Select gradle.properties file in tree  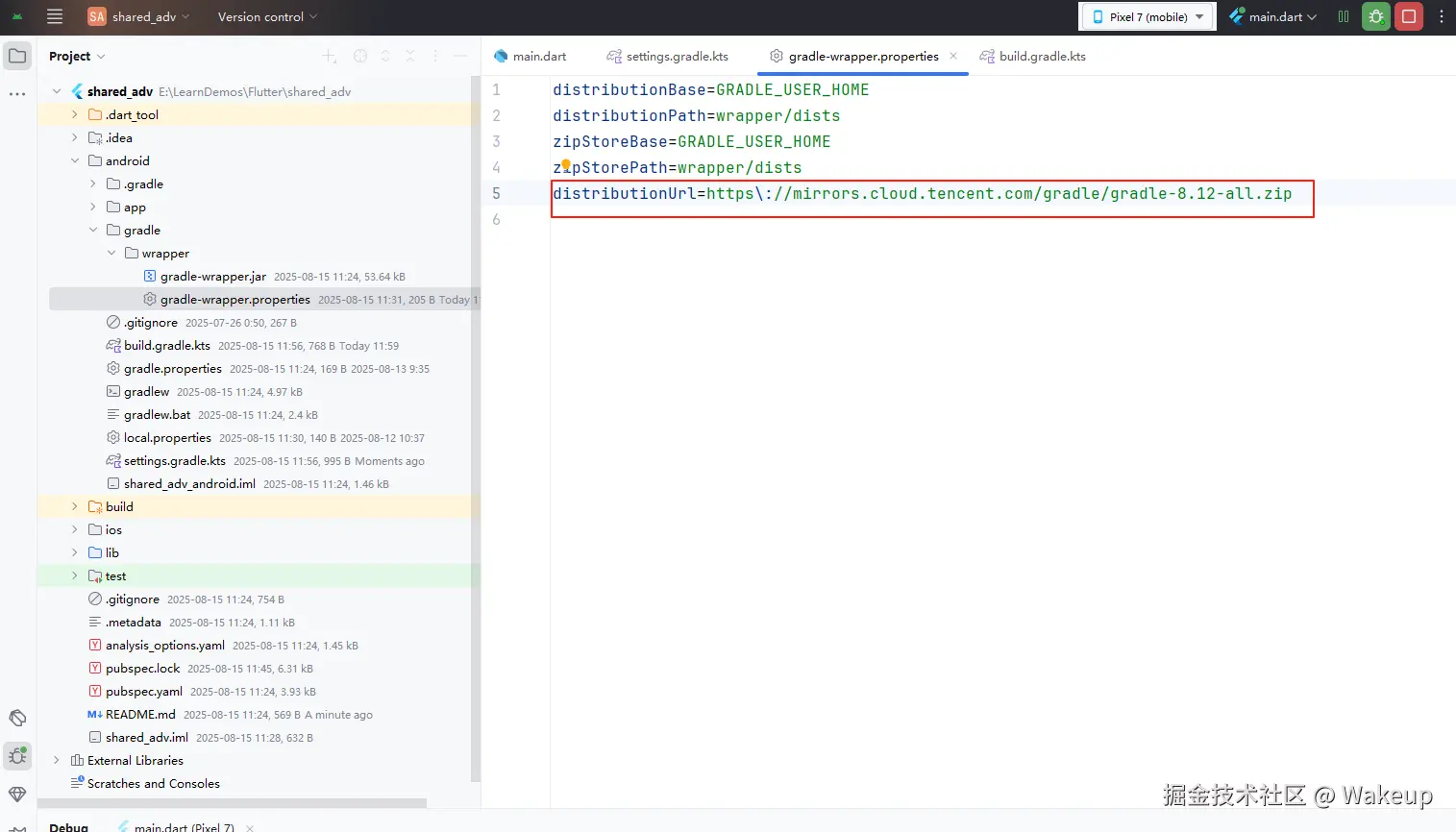[x=173, y=368]
